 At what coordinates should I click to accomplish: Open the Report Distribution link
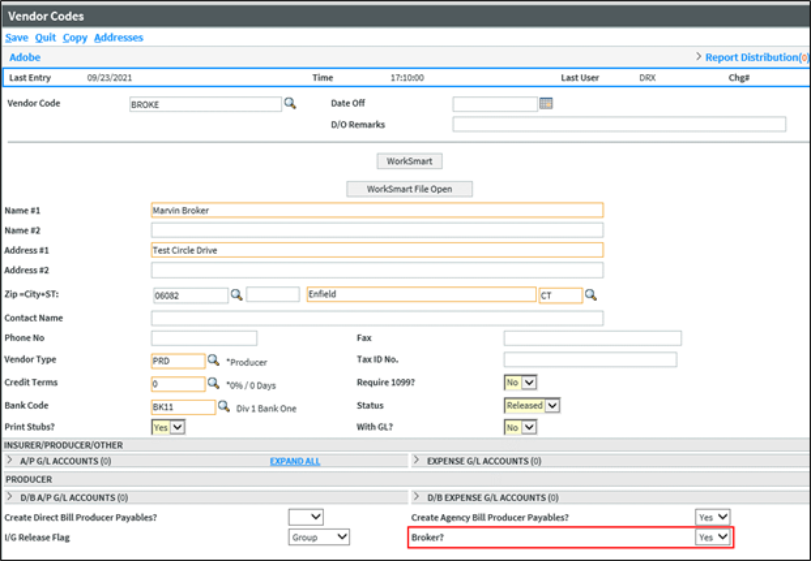point(752,58)
